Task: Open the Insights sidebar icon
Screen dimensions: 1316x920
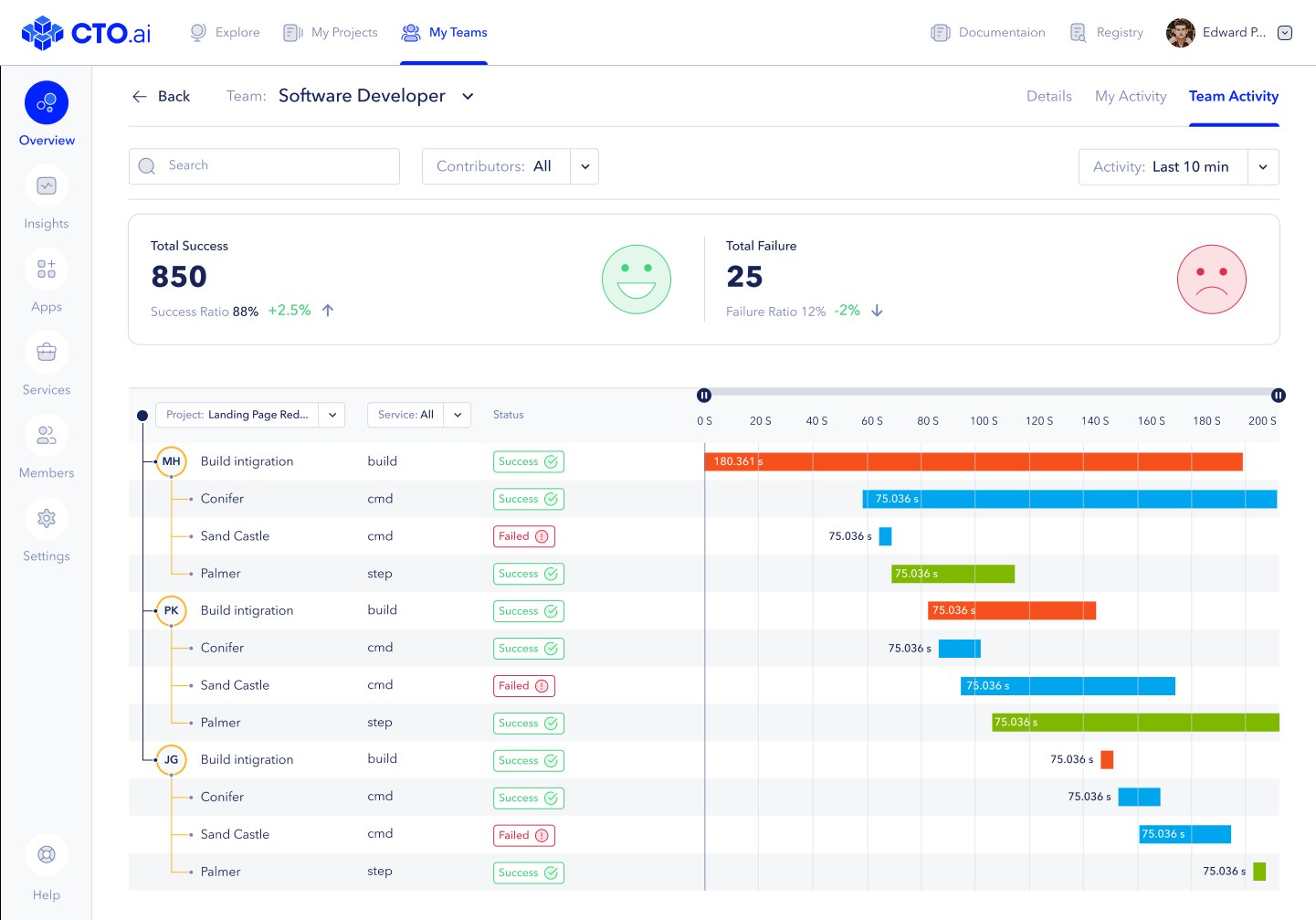Action: pyautogui.click(x=47, y=186)
